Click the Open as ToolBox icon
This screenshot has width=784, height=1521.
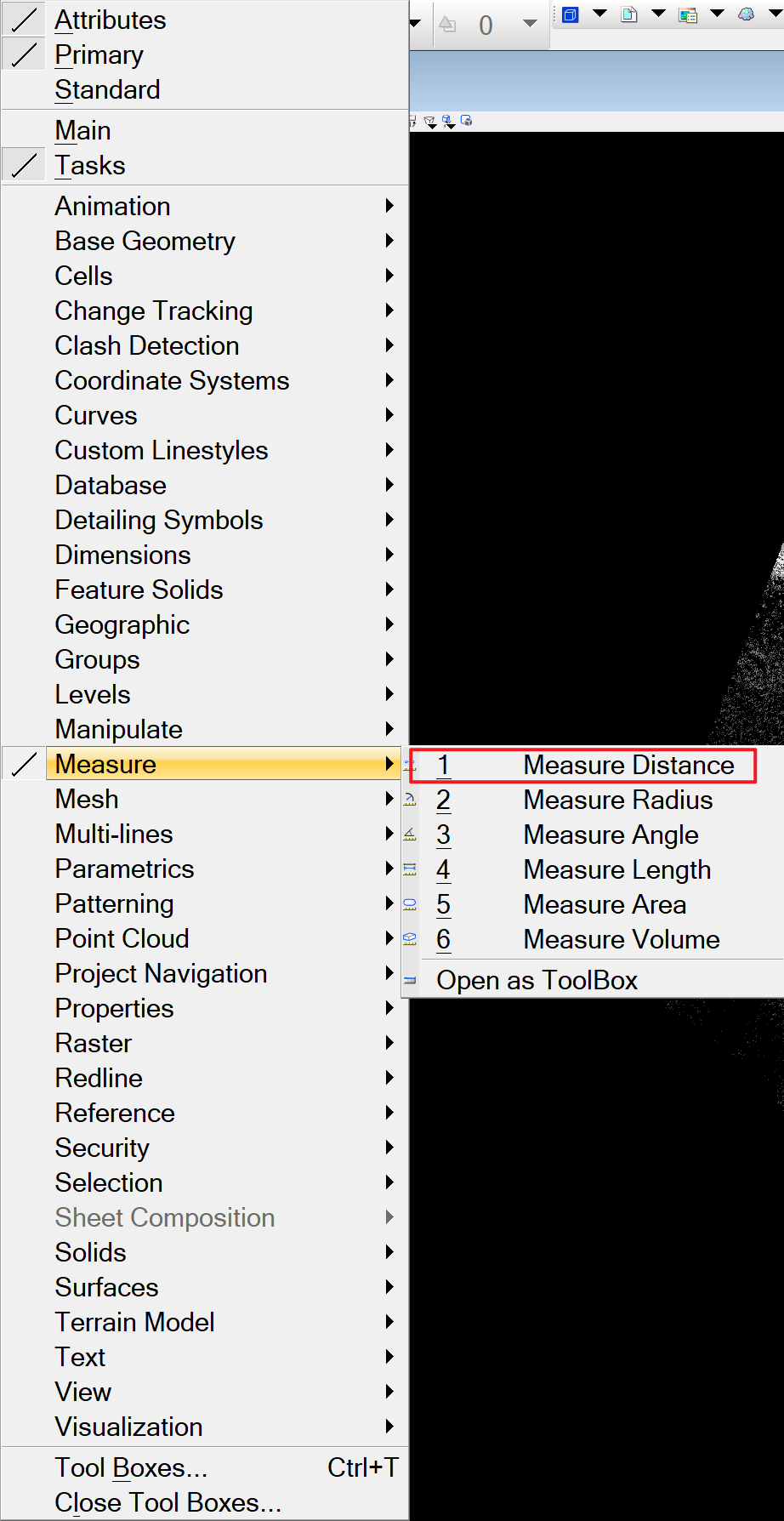tap(410, 980)
